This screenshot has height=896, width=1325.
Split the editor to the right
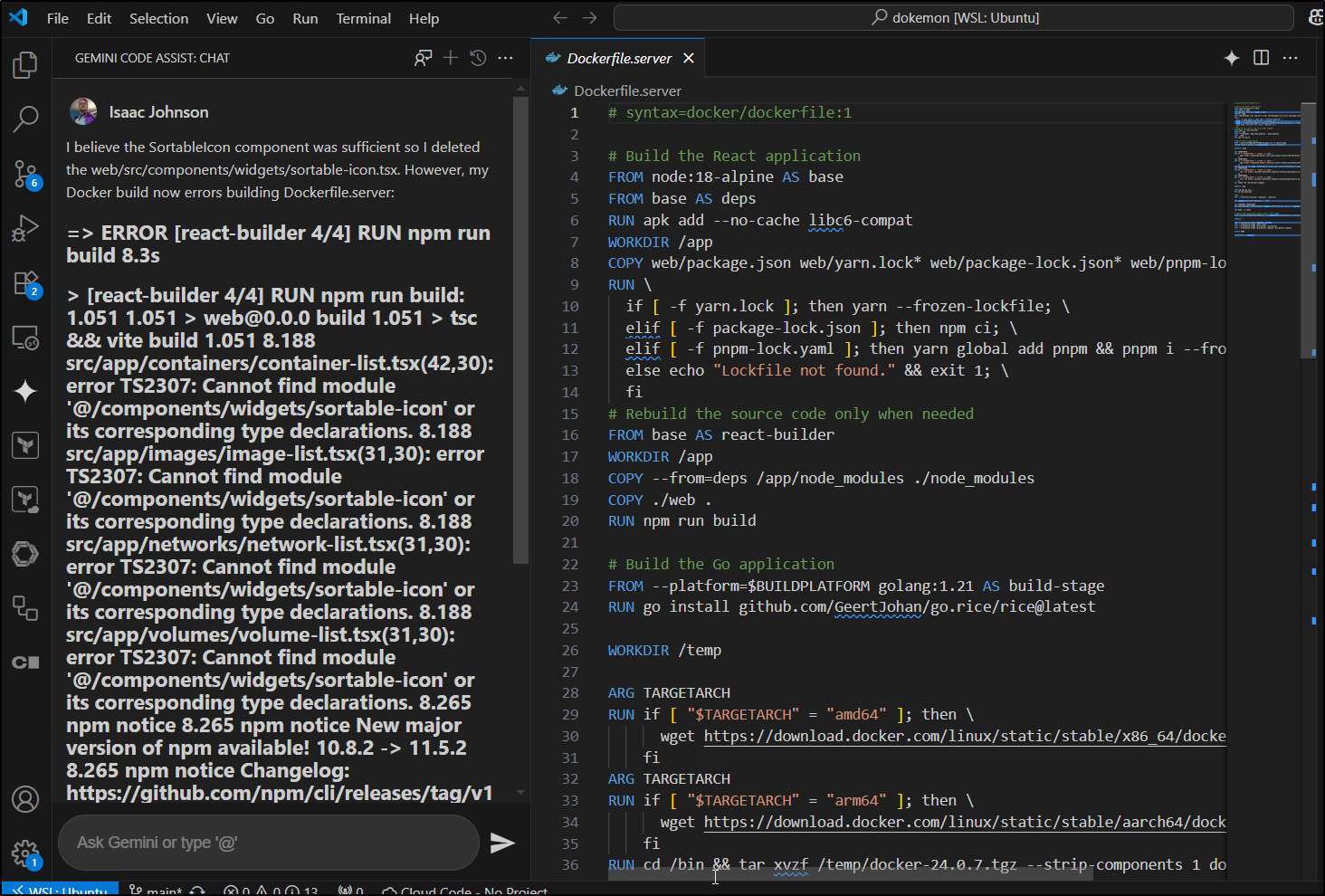coord(1261,58)
